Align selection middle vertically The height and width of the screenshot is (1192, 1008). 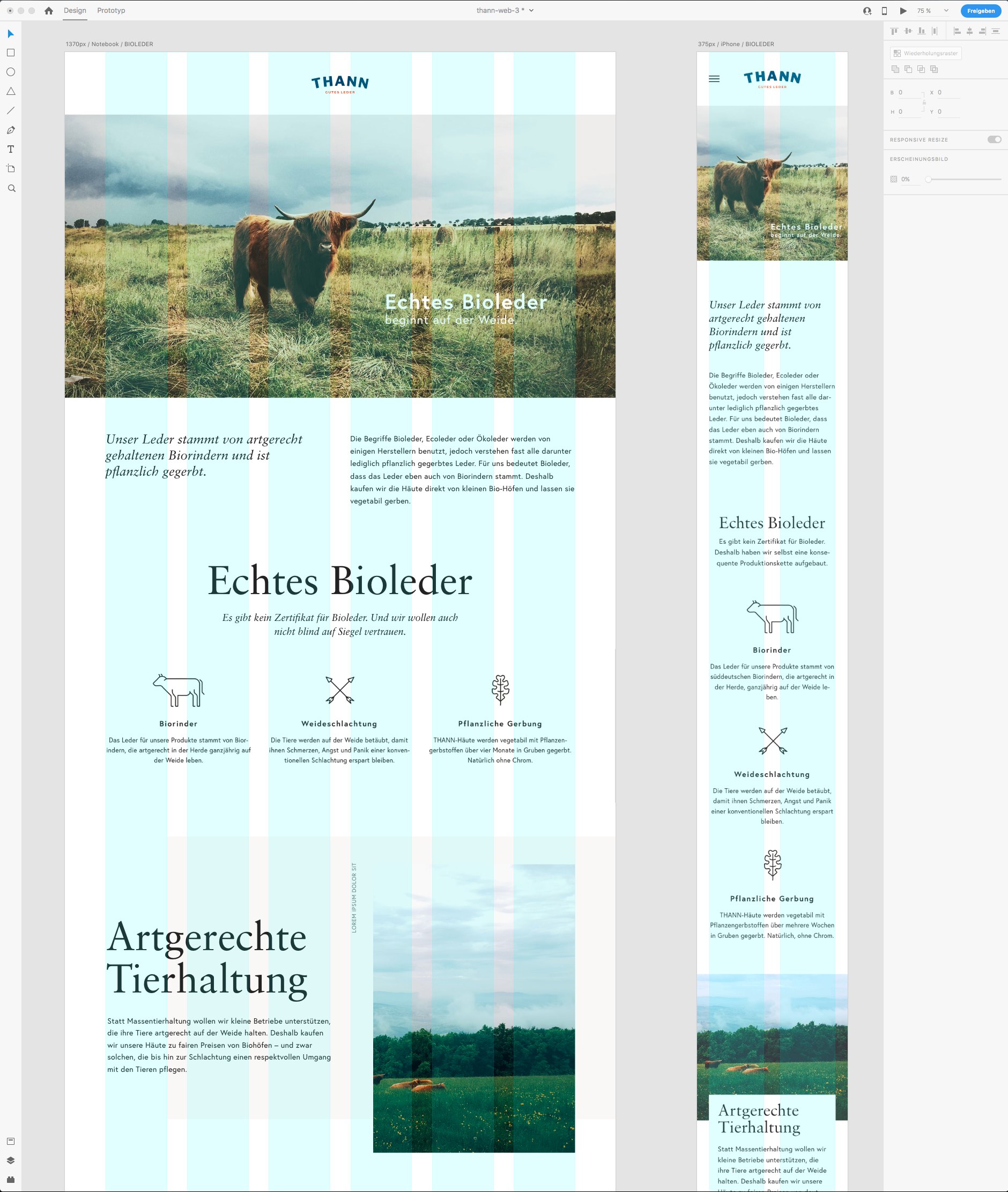(908, 31)
